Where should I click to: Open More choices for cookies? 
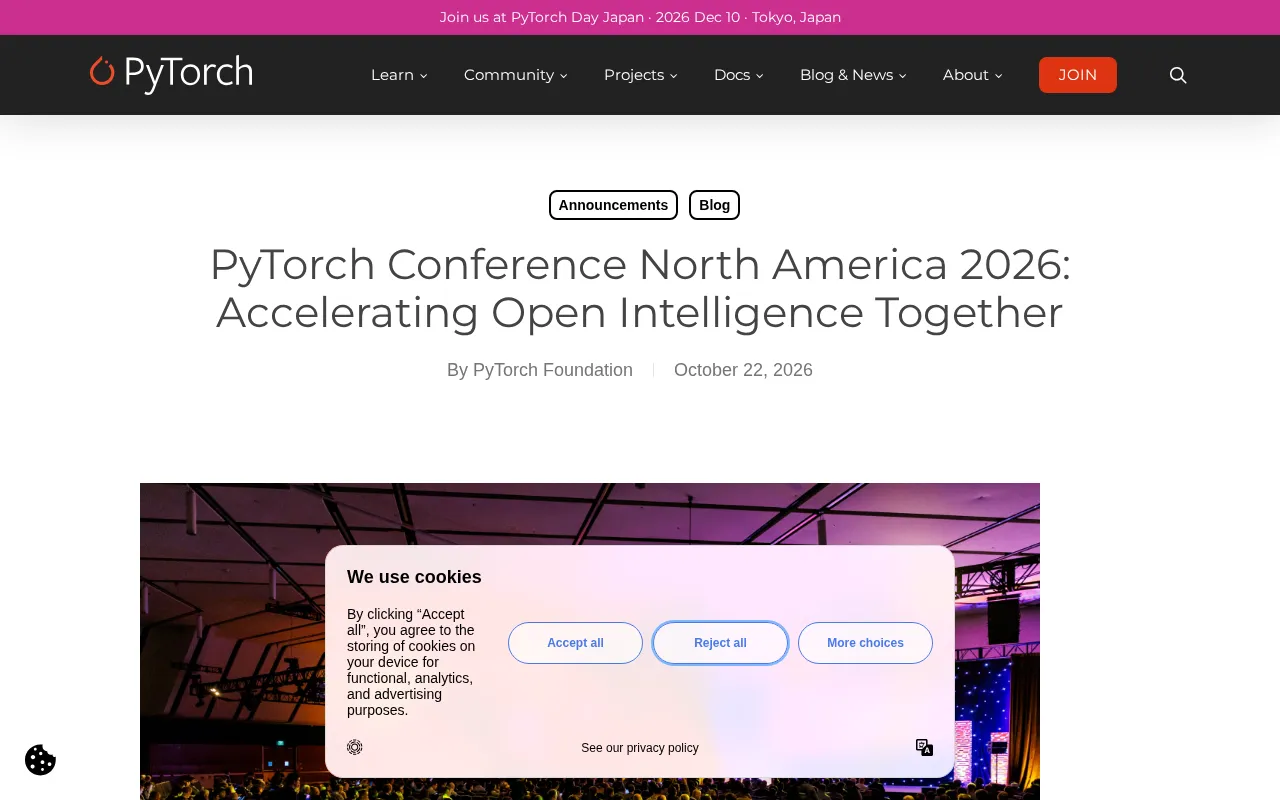[865, 643]
